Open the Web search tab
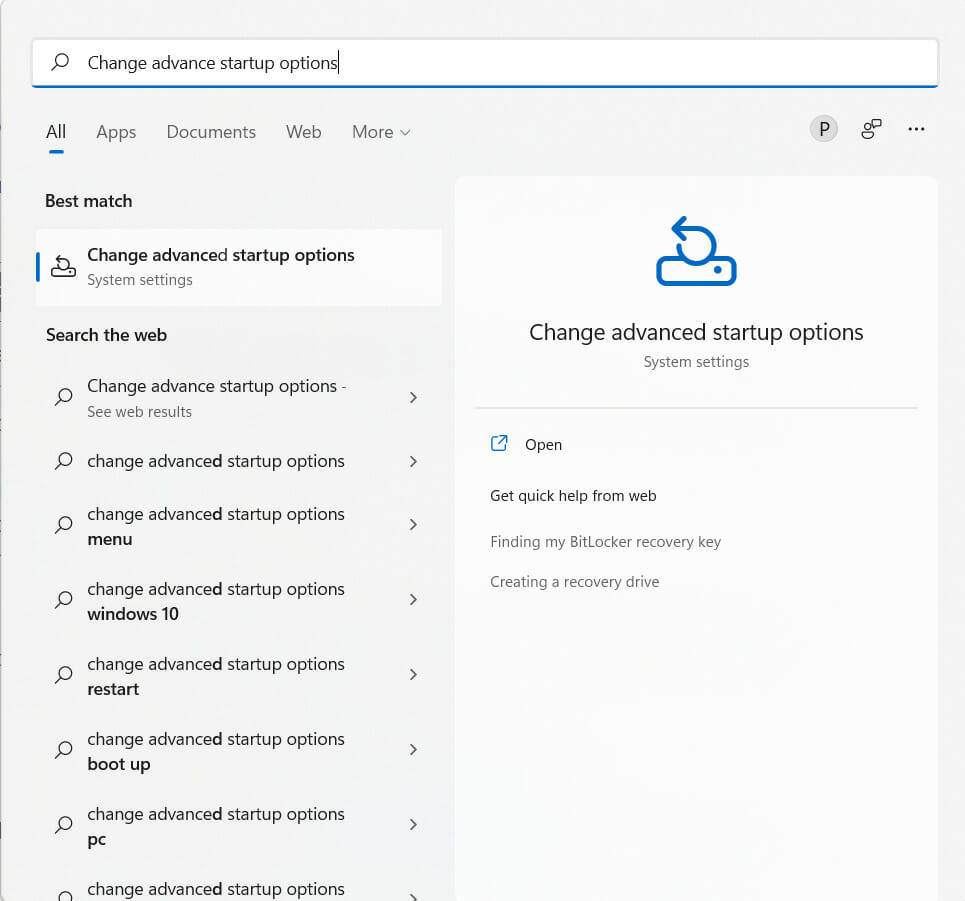 coord(303,131)
